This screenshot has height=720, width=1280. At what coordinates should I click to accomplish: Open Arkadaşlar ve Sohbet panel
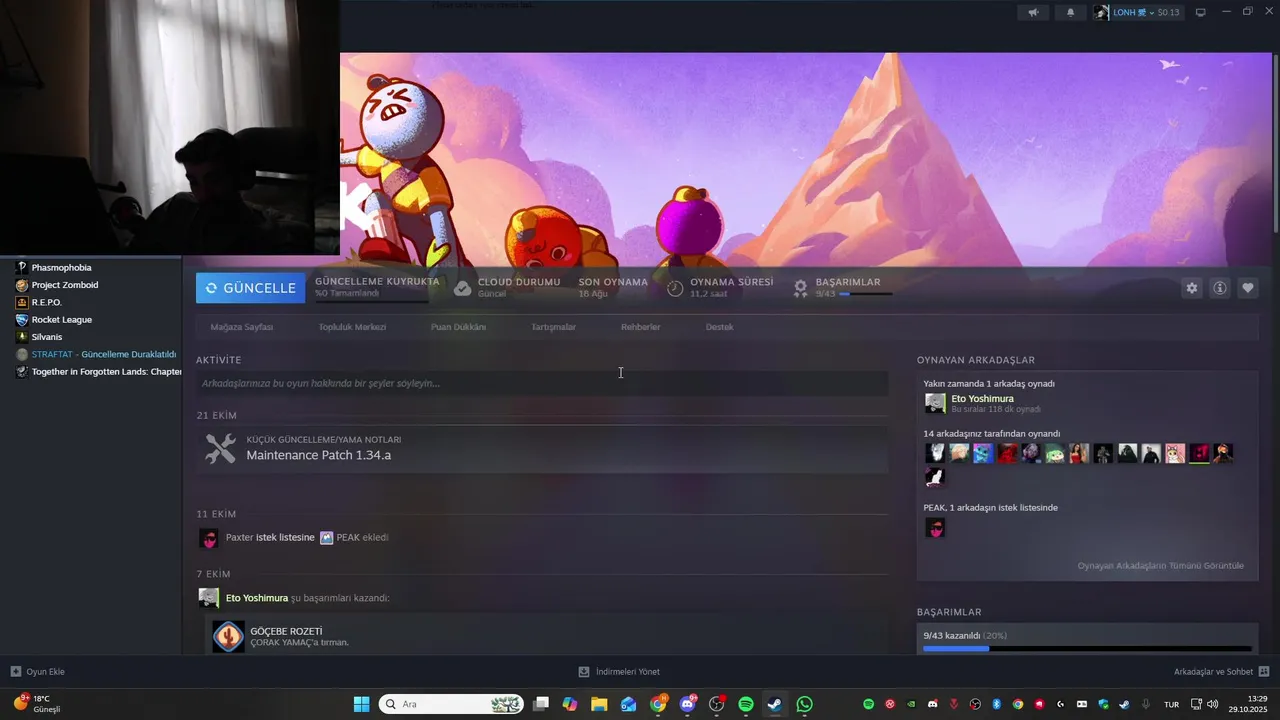pyautogui.click(x=1221, y=672)
